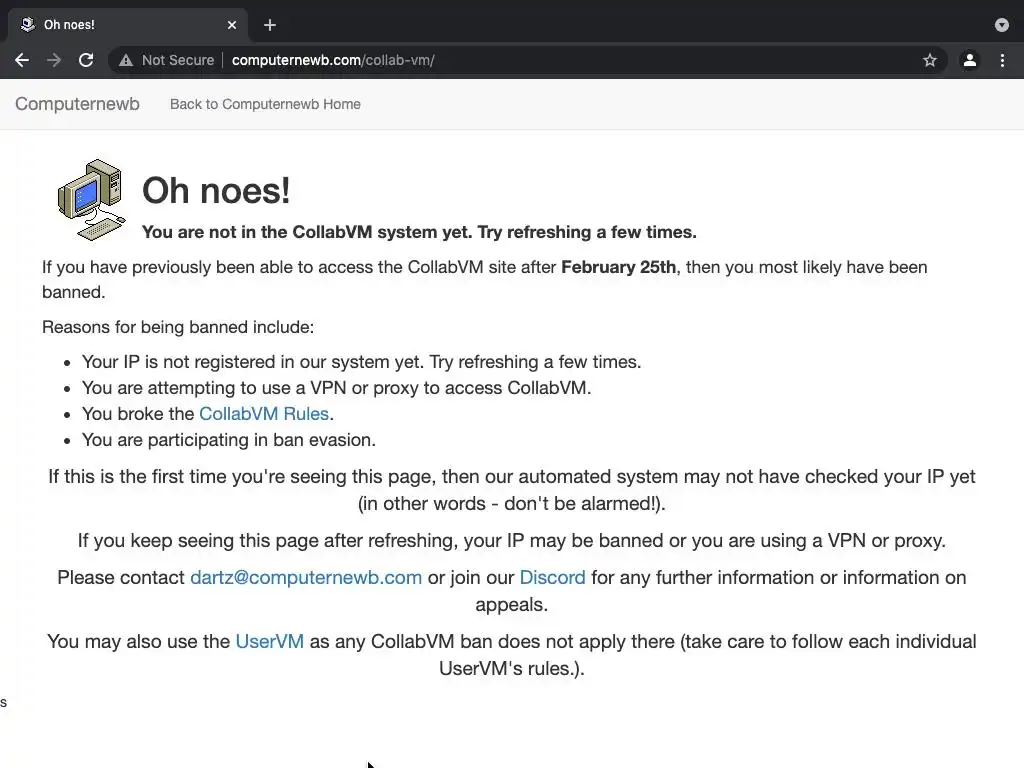
Task: Click the Not Secure warning icon
Action: 126,60
